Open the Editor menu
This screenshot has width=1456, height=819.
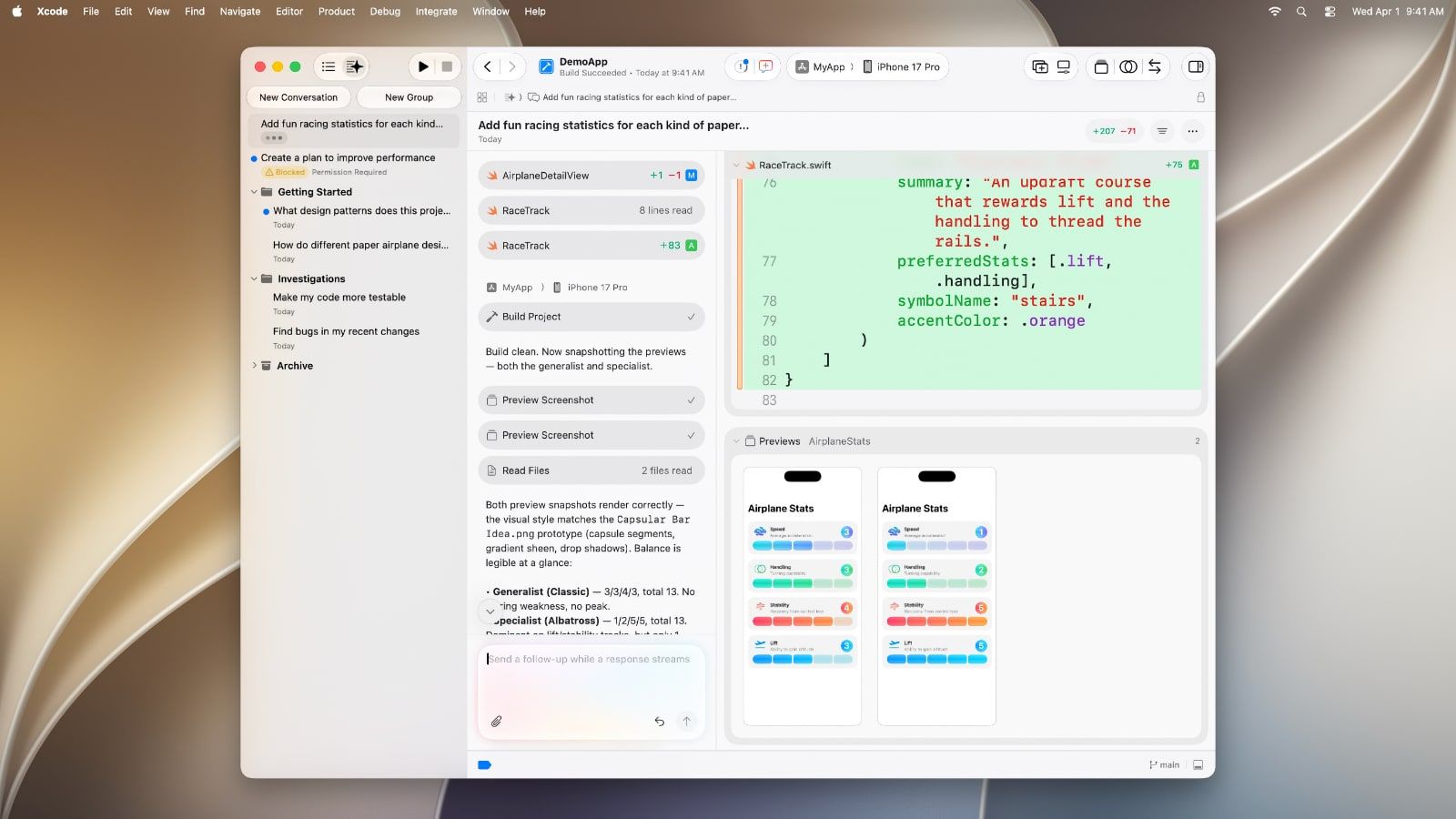coord(289,12)
